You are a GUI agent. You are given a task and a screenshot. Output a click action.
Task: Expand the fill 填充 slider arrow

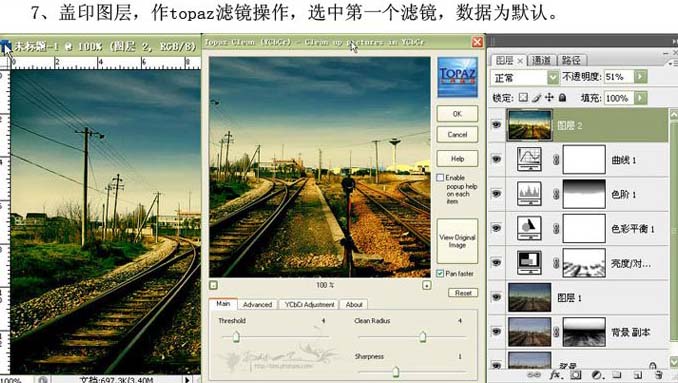pos(640,98)
